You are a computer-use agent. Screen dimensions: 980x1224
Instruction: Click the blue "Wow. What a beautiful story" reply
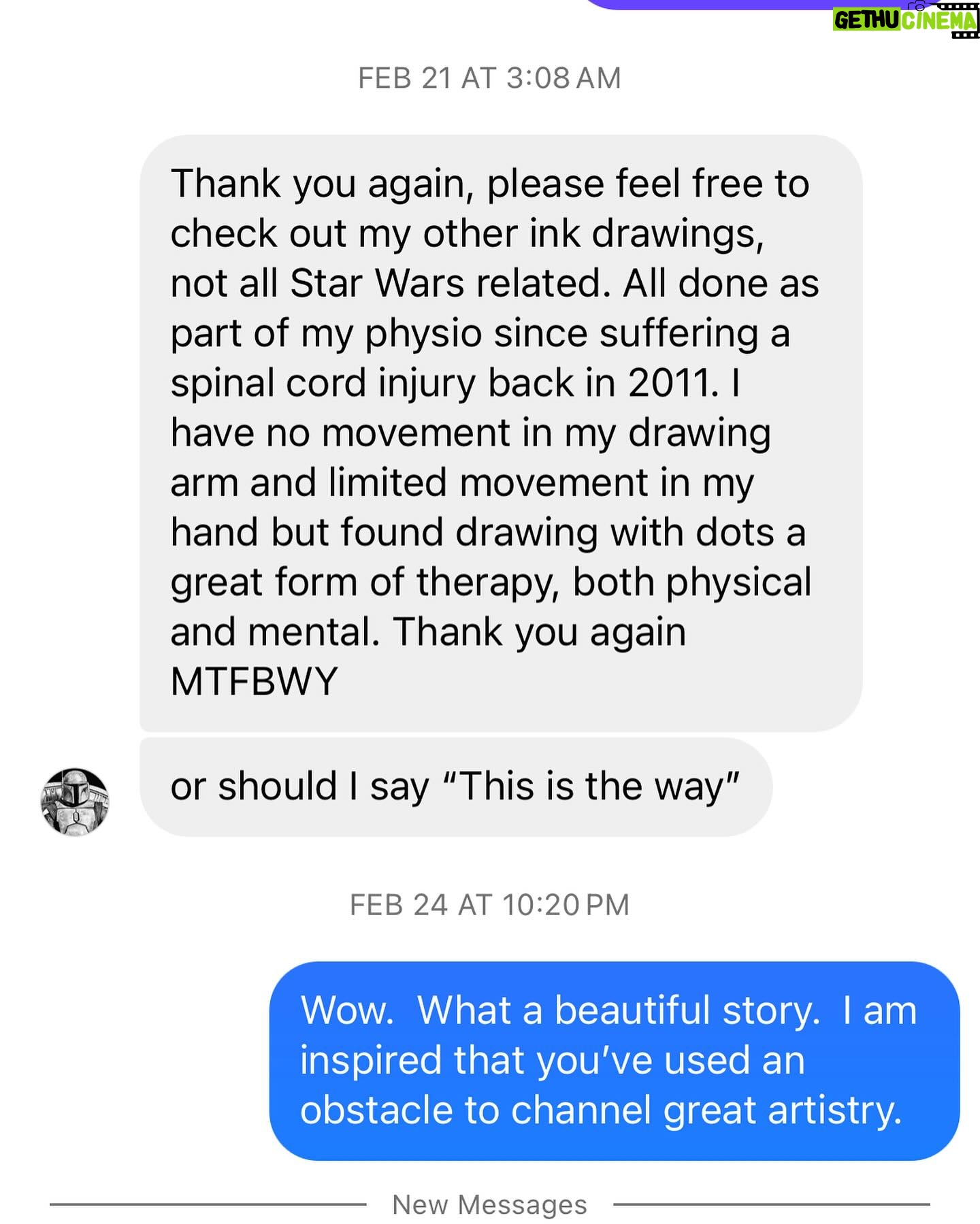614,1060
